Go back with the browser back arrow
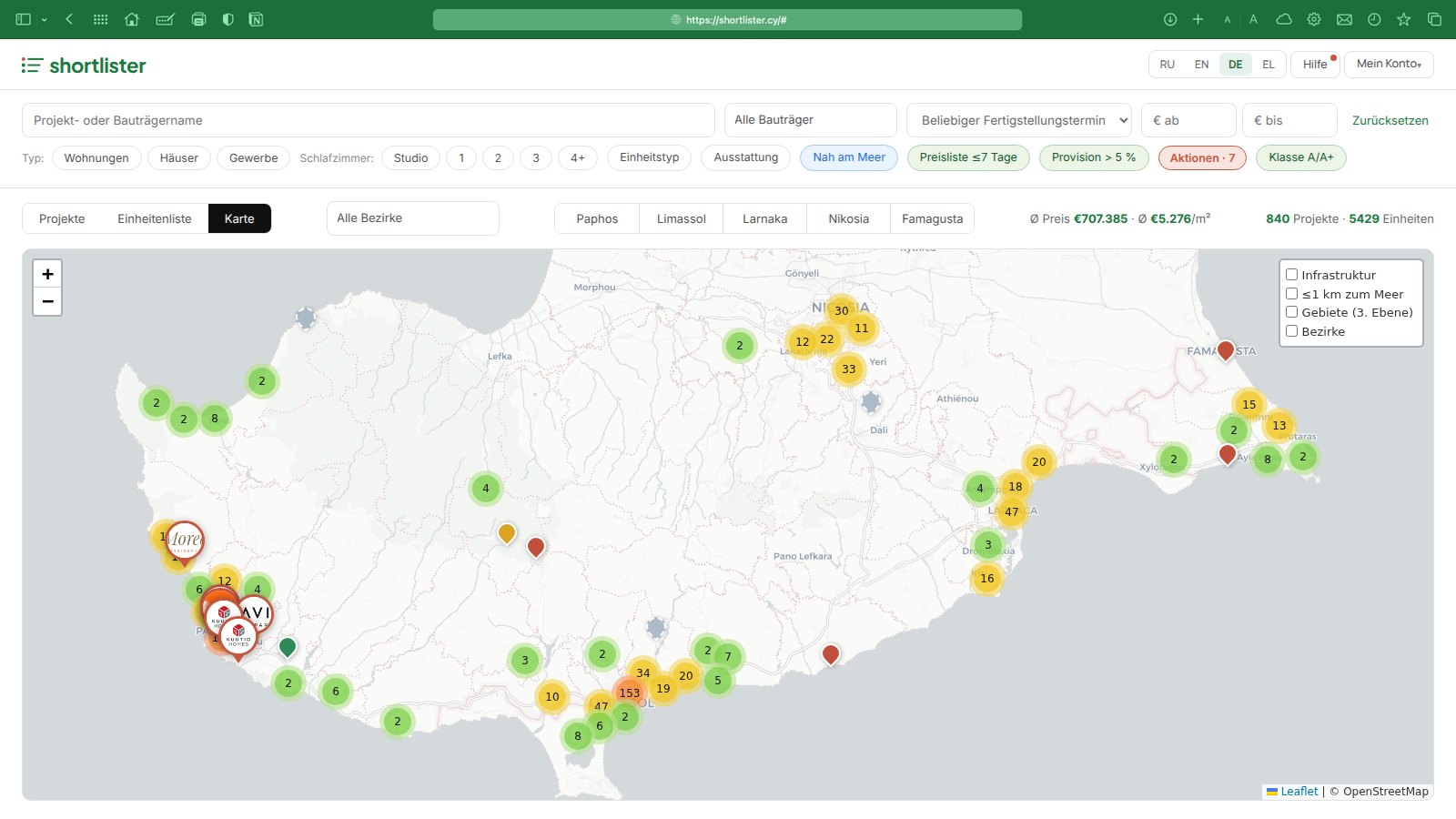The width and height of the screenshot is (1456, 819). click(x=69, y=19)
